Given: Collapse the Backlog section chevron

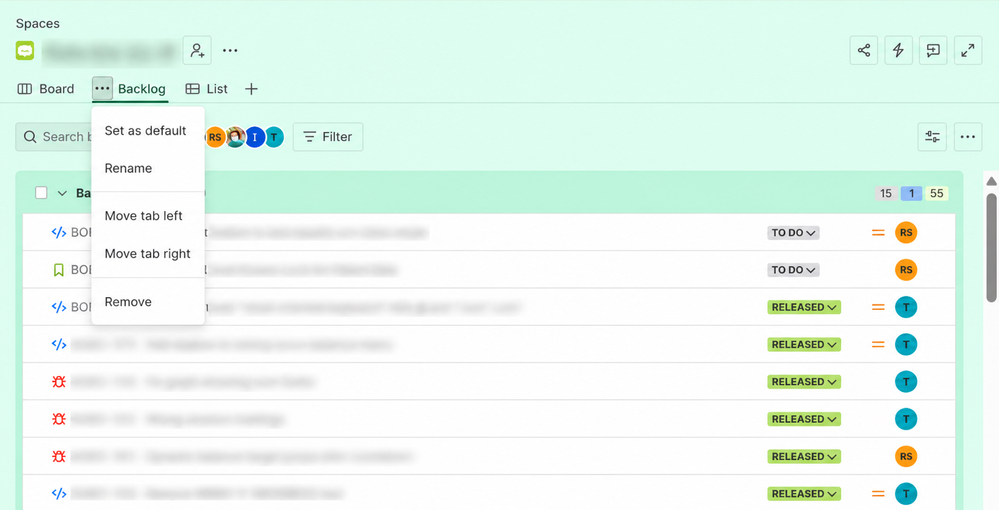Looking at the screenshot, I should point(62,193).
